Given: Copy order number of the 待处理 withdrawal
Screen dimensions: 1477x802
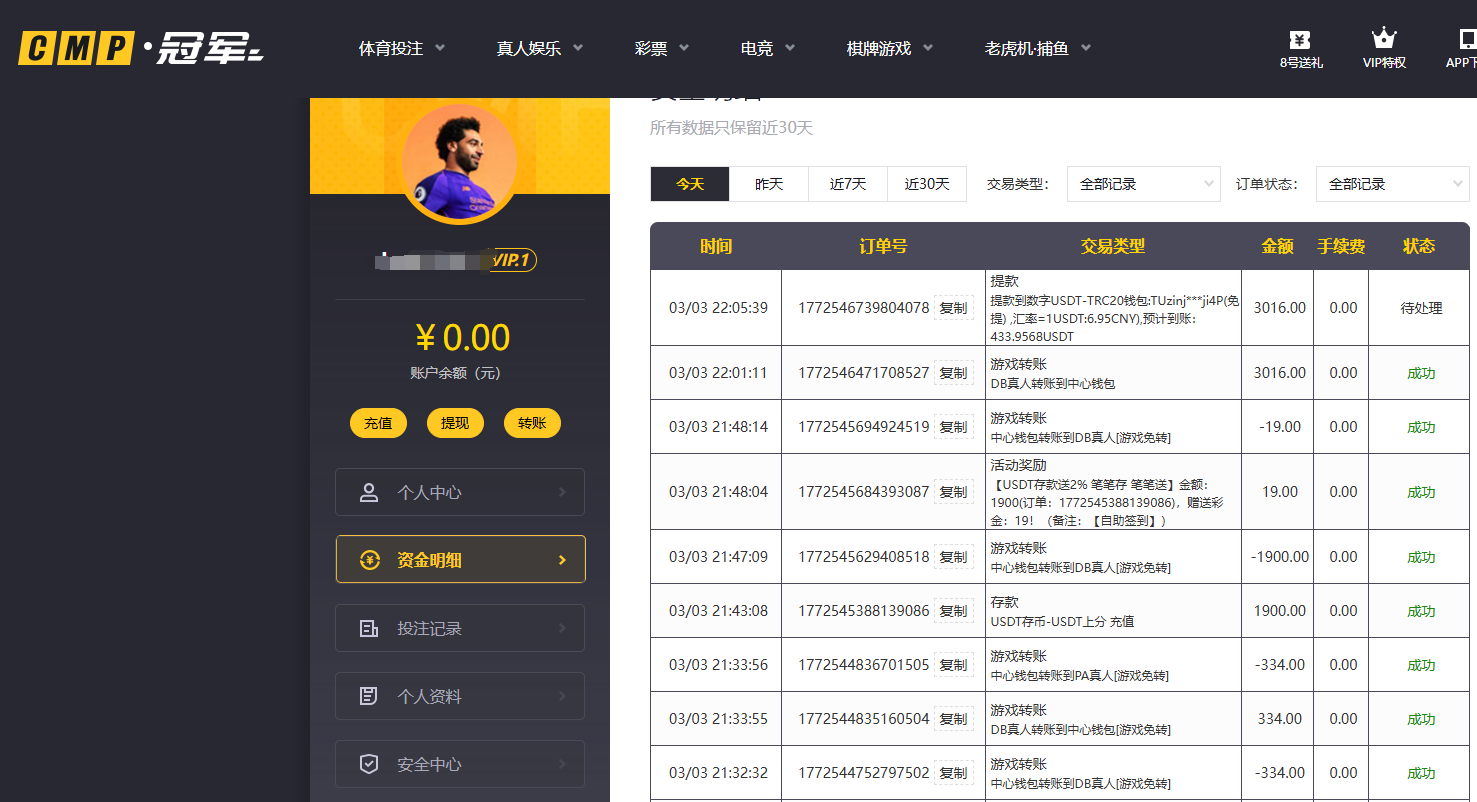Looking at the screenshot, I should coord(953,308).
